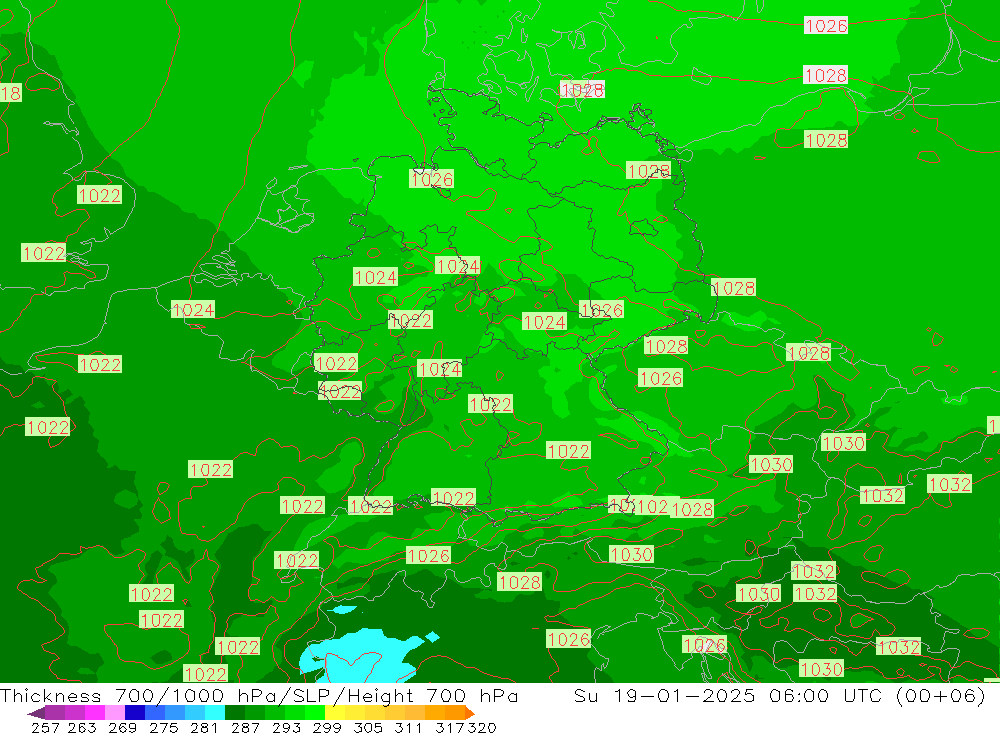1000x733 pixels.
Task: Click the cut-off '18' pressure label on the map
Action: pyautogui.click(x=11, y=93)
